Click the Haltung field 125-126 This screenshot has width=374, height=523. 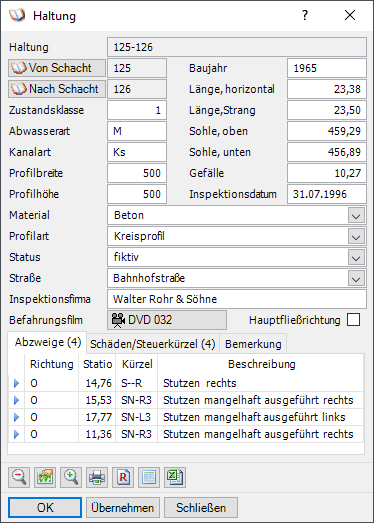[237, 47]
